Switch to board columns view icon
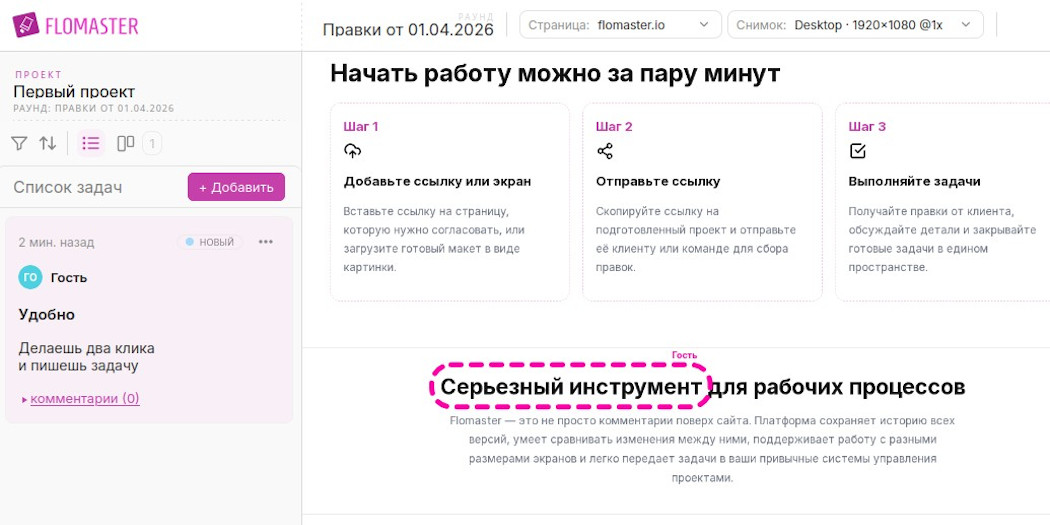Image resolution: width=1050 pixels, height=525 pixels. click(126, 143)
